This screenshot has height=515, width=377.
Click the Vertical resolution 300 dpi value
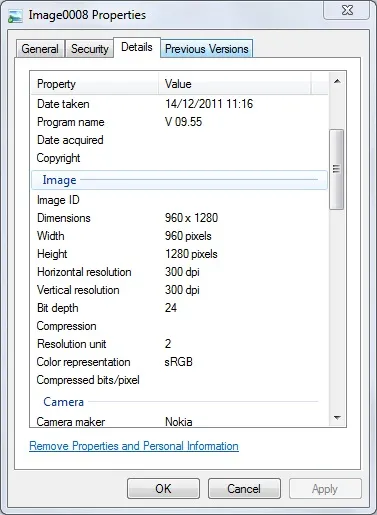pyautogui.click(x=182, y=290)
